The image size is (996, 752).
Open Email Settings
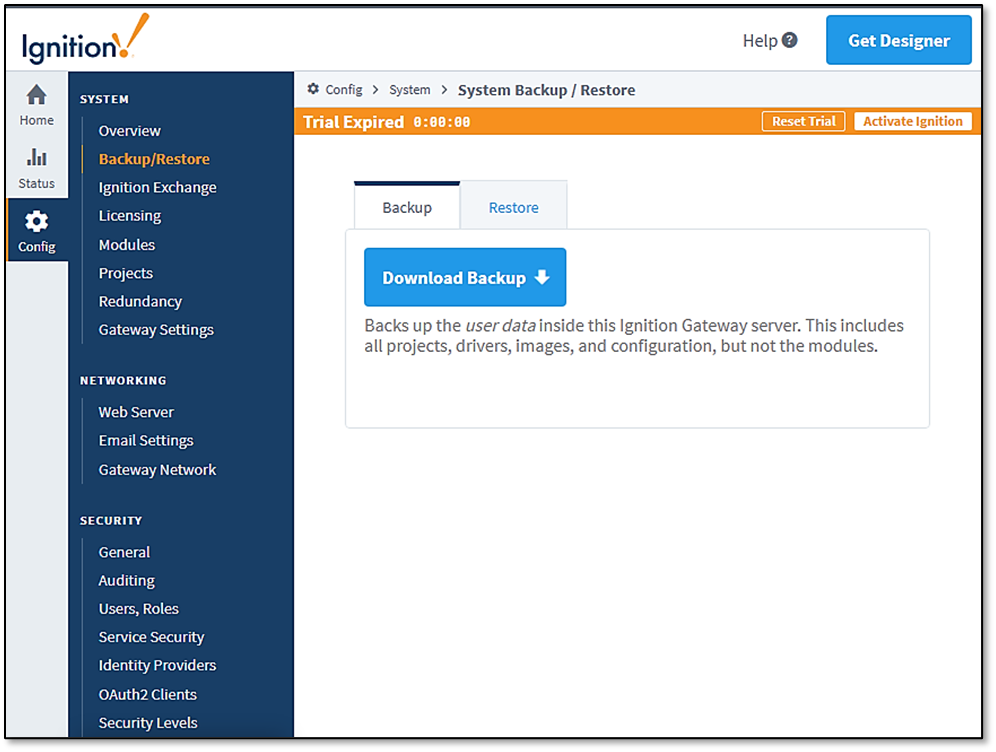146,441
